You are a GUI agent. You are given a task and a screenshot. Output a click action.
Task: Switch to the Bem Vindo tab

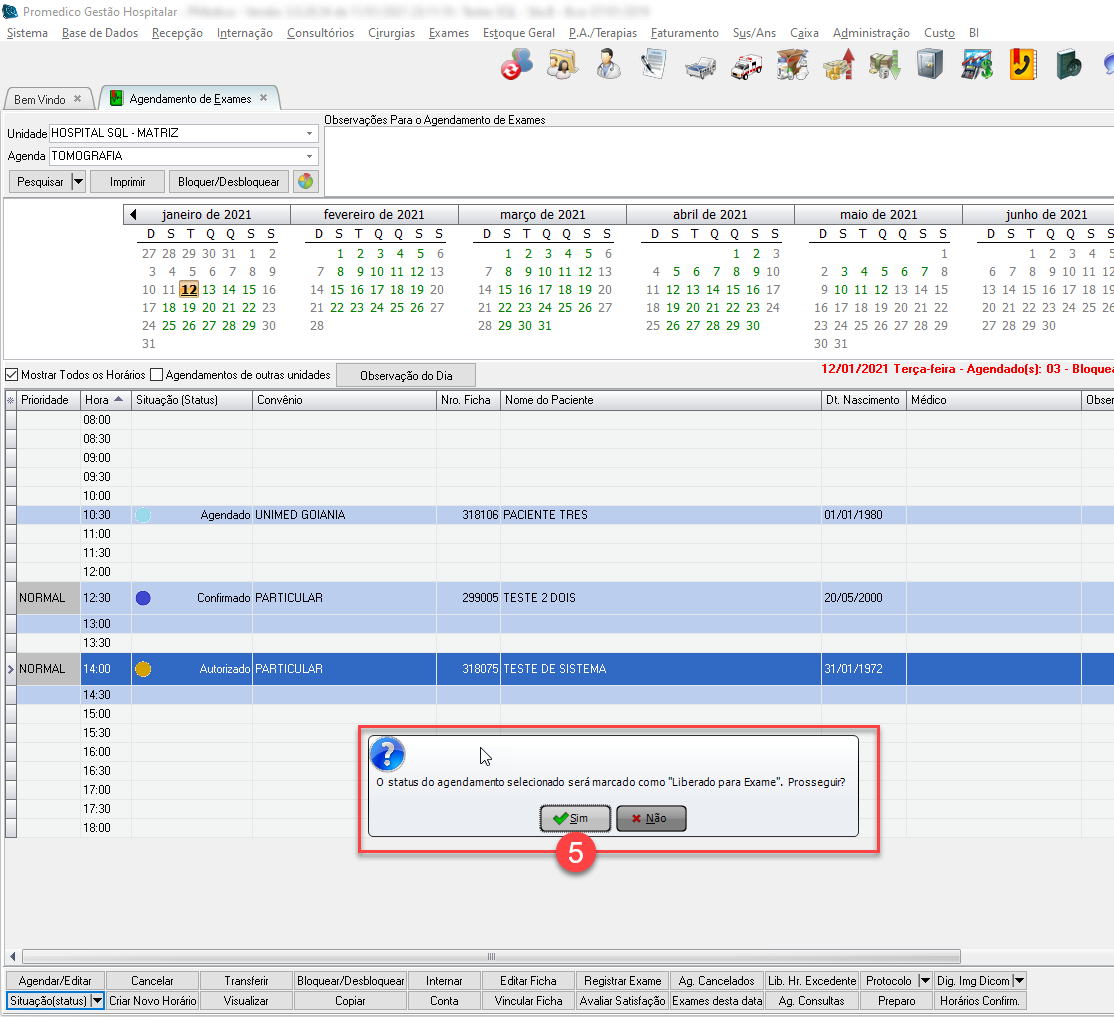39,99
